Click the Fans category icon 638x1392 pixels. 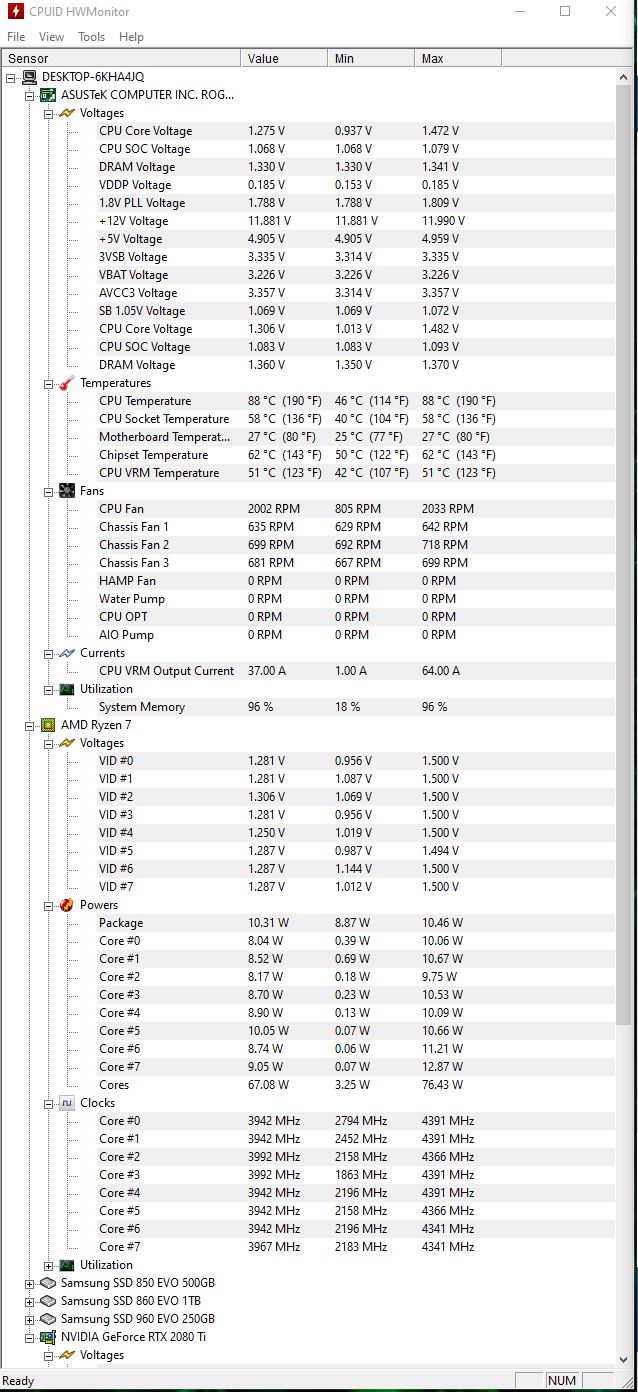click(67, 491)
